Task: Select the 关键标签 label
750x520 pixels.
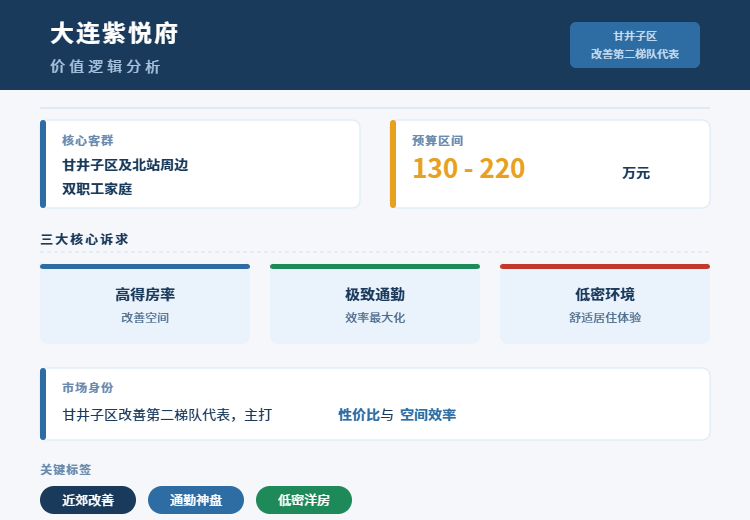Action: (66, 470)
